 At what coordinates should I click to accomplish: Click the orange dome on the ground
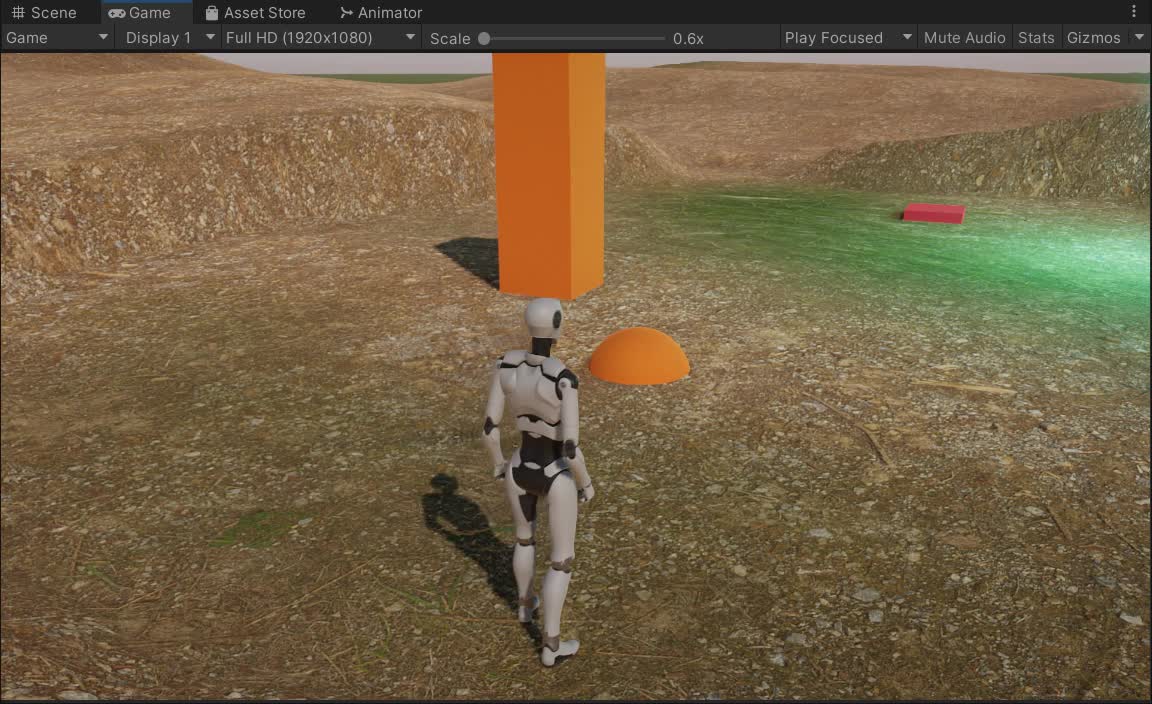coord(639,357)
